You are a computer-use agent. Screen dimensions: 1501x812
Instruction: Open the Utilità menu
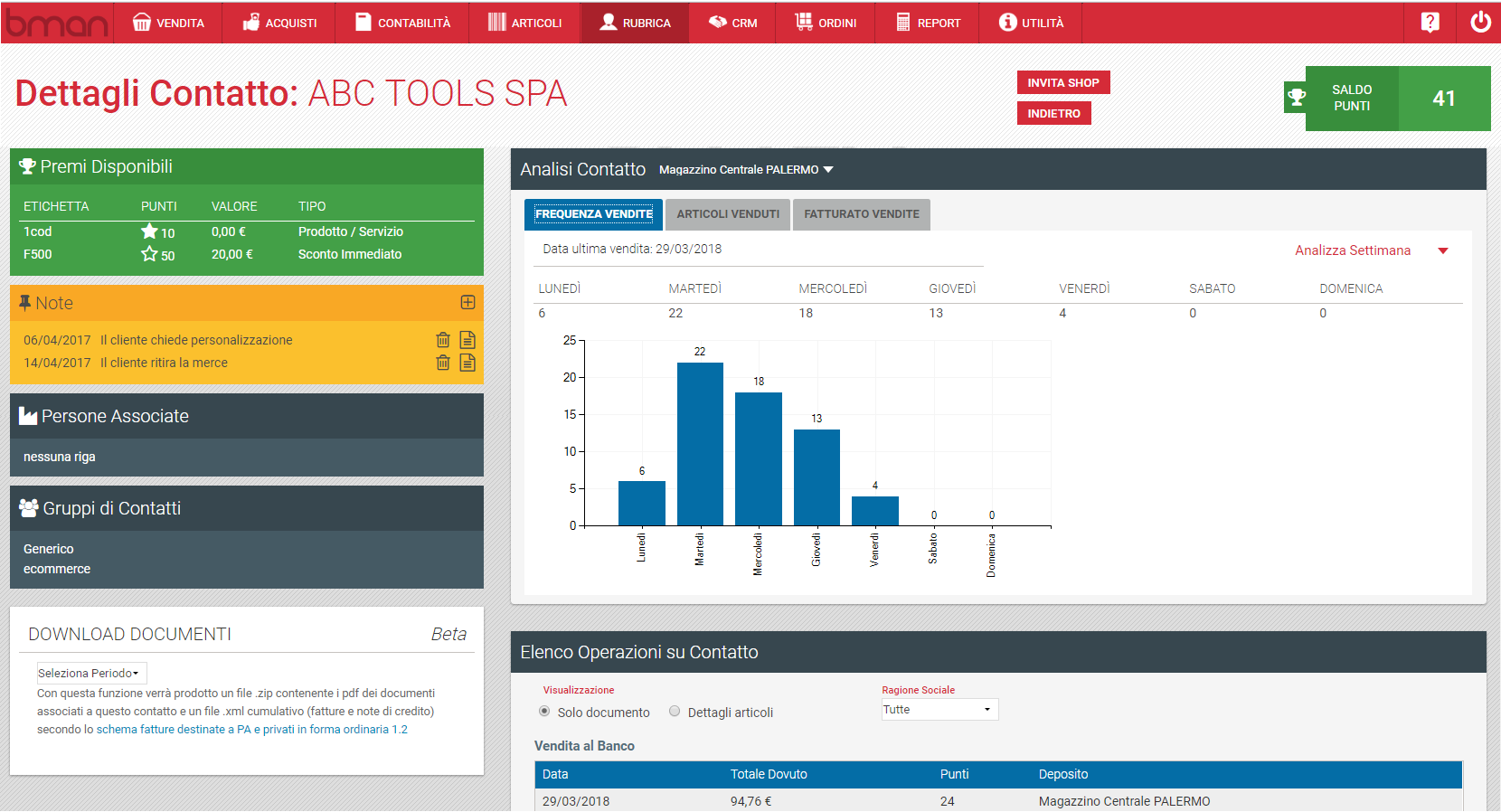[x=1031, y=23]
